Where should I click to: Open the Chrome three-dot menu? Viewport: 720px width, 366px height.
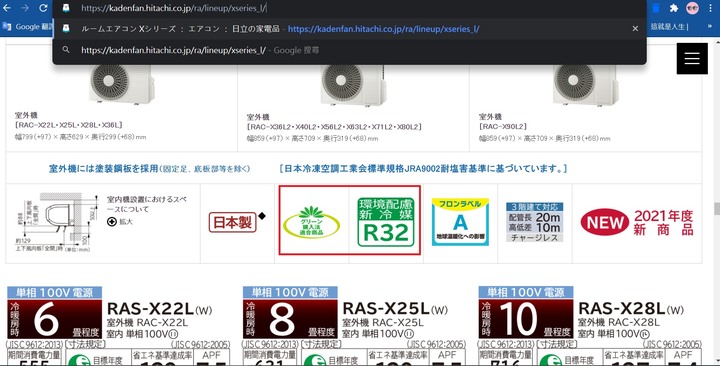[x=710, y=8]
